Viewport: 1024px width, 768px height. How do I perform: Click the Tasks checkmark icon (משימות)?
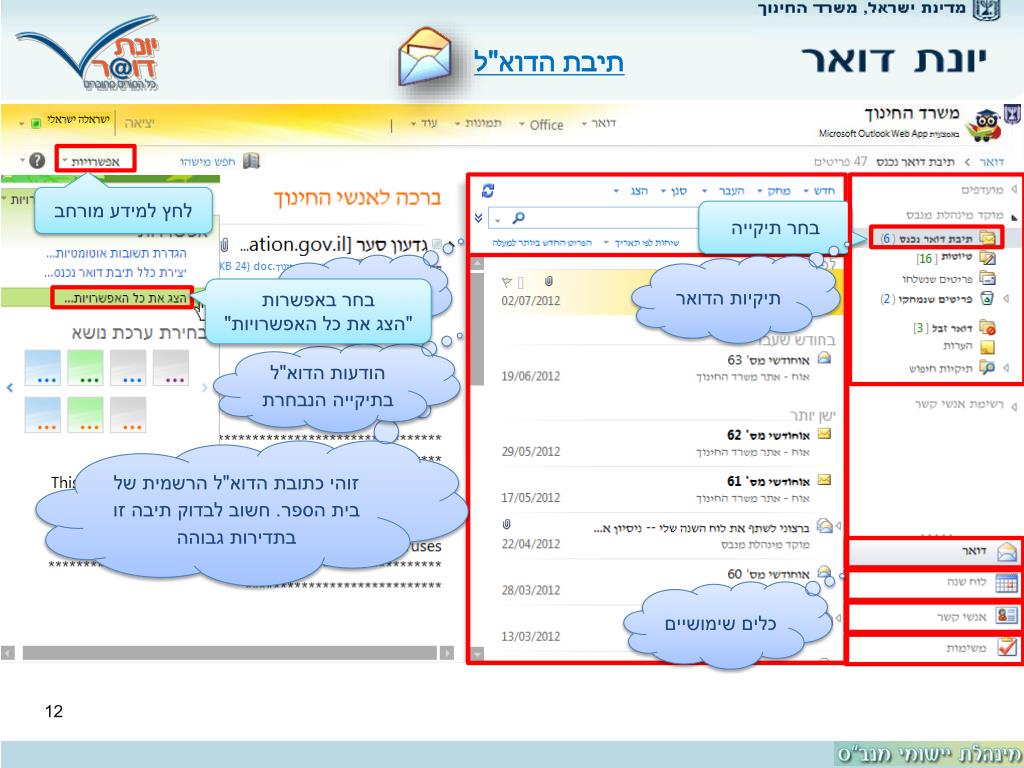coord(1006,647)
